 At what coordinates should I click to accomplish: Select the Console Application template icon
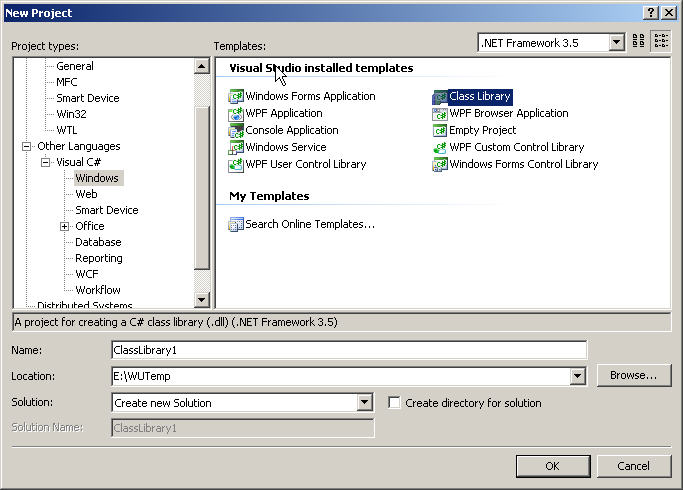pyautogui.click(x=236, y=130)
